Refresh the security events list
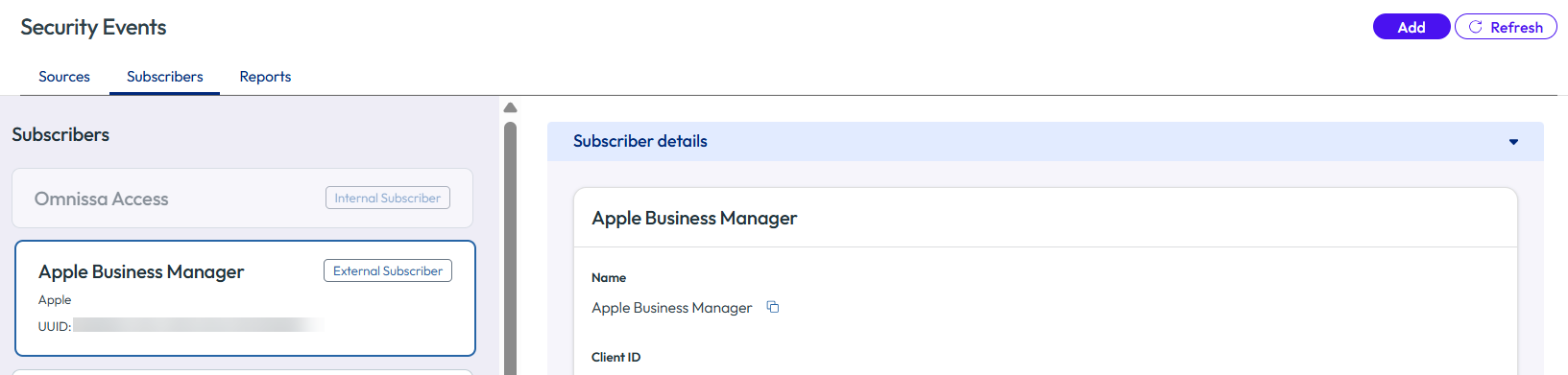The width and height of the screenshot is (1568, 375). click(x=1506, y=27)
